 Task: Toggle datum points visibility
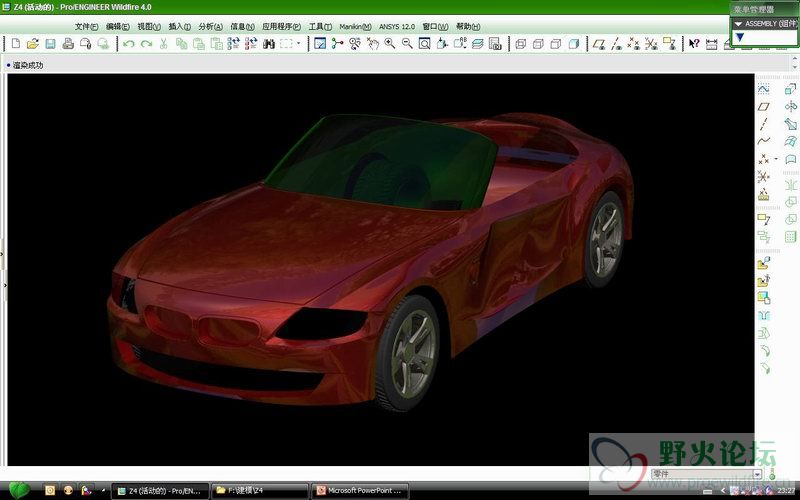[x=634, y=44]
